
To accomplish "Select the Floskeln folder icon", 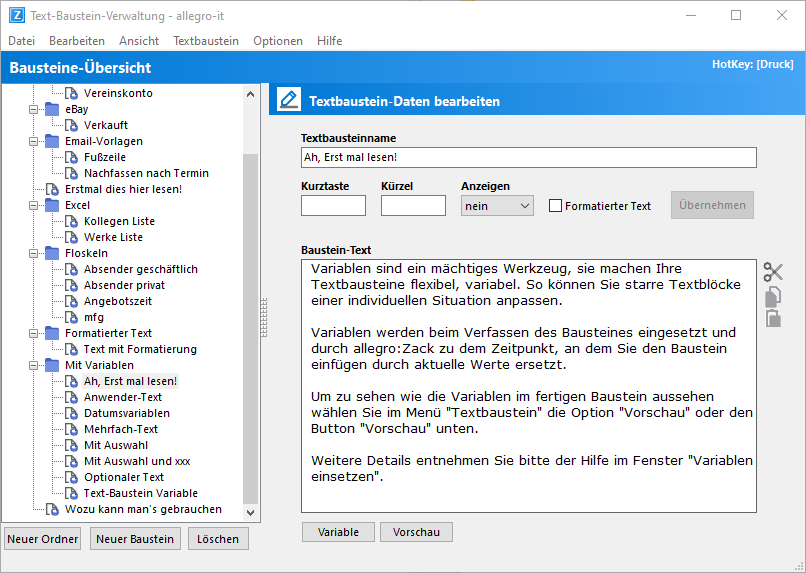I will (x=52, y=253).
